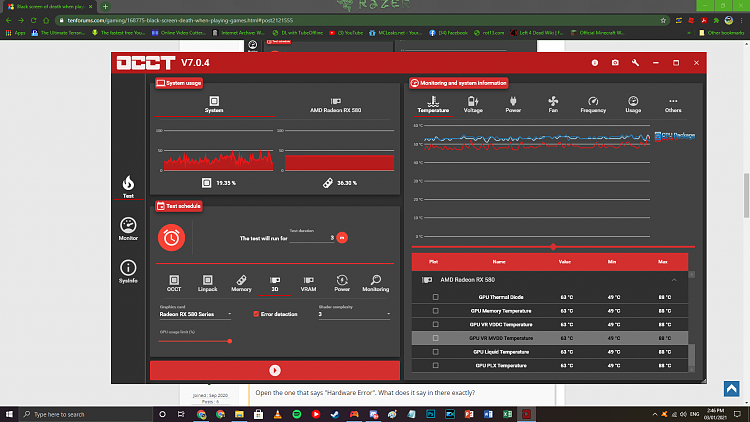The width and height of the screenshot is (750, 422).
Task: Open the SysInfo section in OCCT sidebar
Action: click(x=128, y=271)
